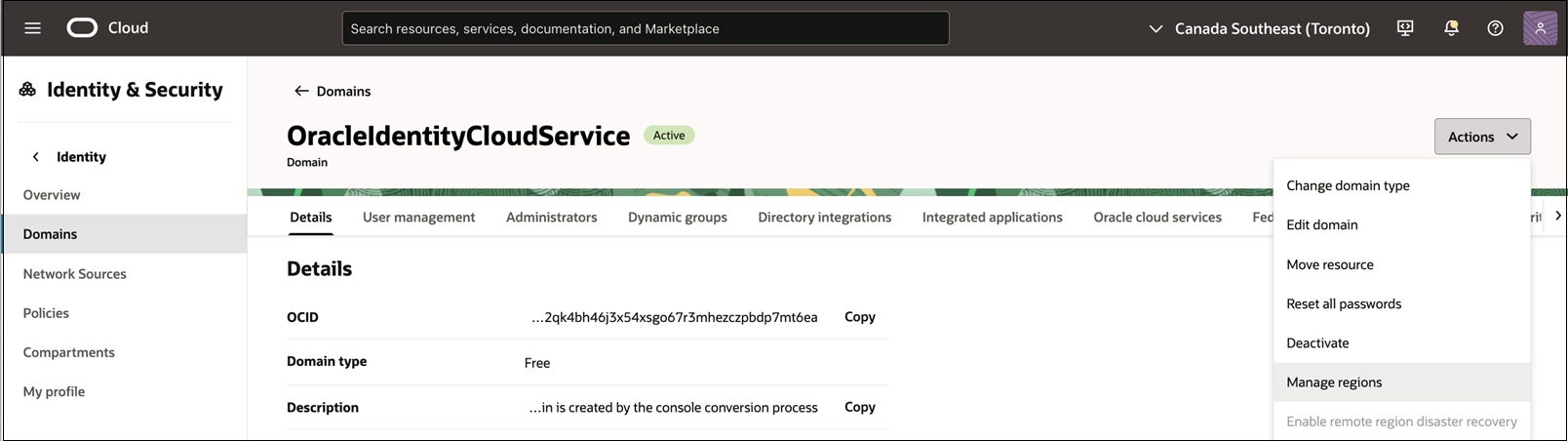
Task: Click the back chevron next to Identity
Action: [36, 156]
